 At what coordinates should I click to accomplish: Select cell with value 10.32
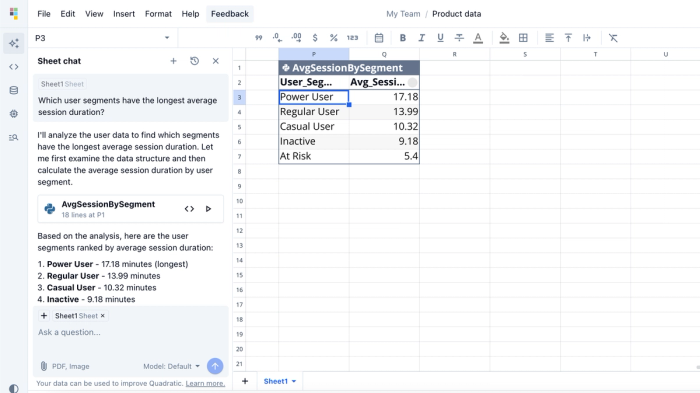[x=384, y=126]
